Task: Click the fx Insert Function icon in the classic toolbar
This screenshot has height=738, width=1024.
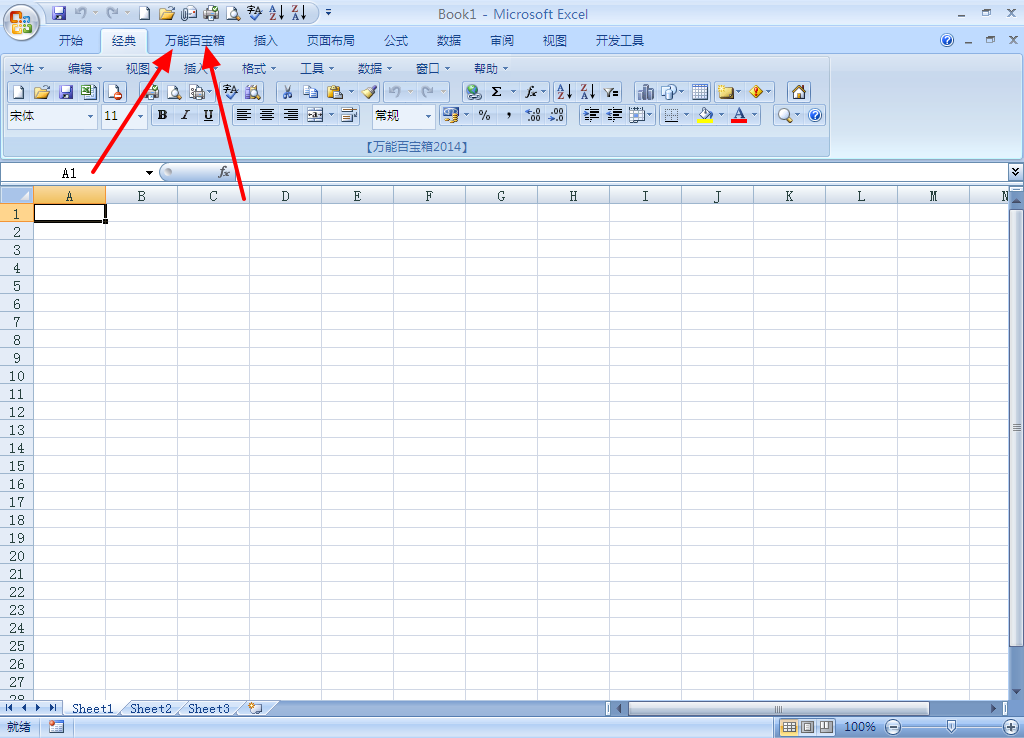Action: click(531, 92)
